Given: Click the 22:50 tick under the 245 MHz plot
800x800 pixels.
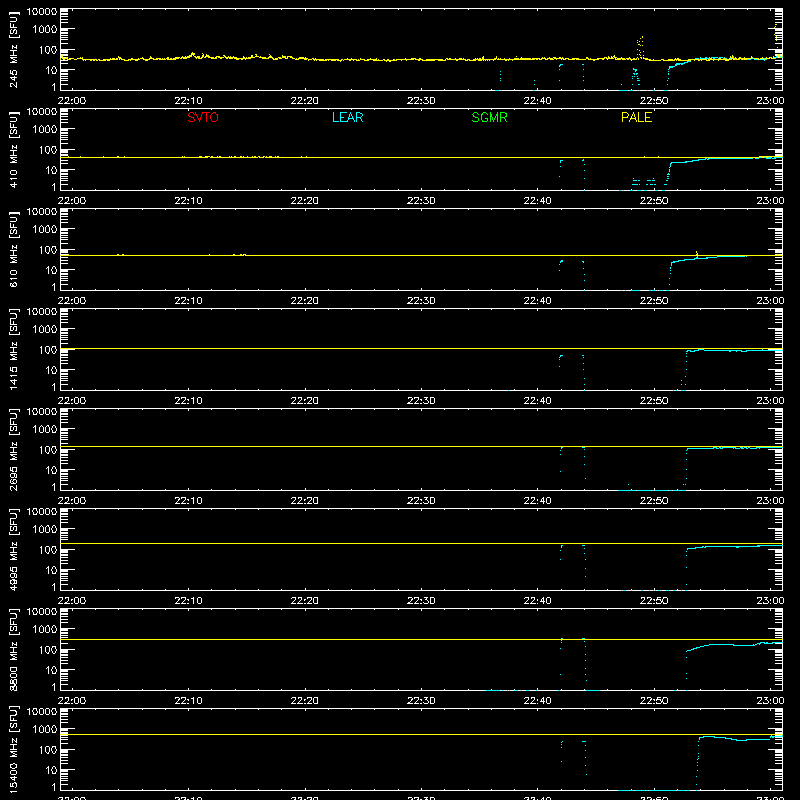Looking at the screenshot, I should pyautogui.click(x=654, y=101).
